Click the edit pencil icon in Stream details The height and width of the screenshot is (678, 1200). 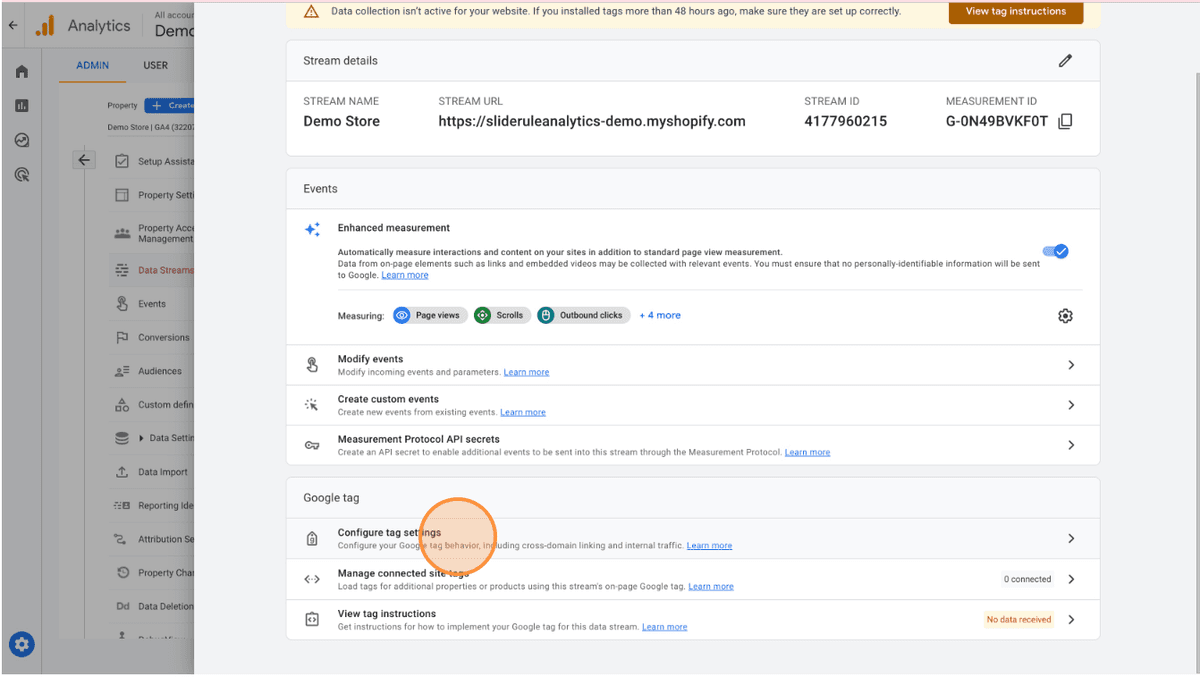pos(1065,61)
